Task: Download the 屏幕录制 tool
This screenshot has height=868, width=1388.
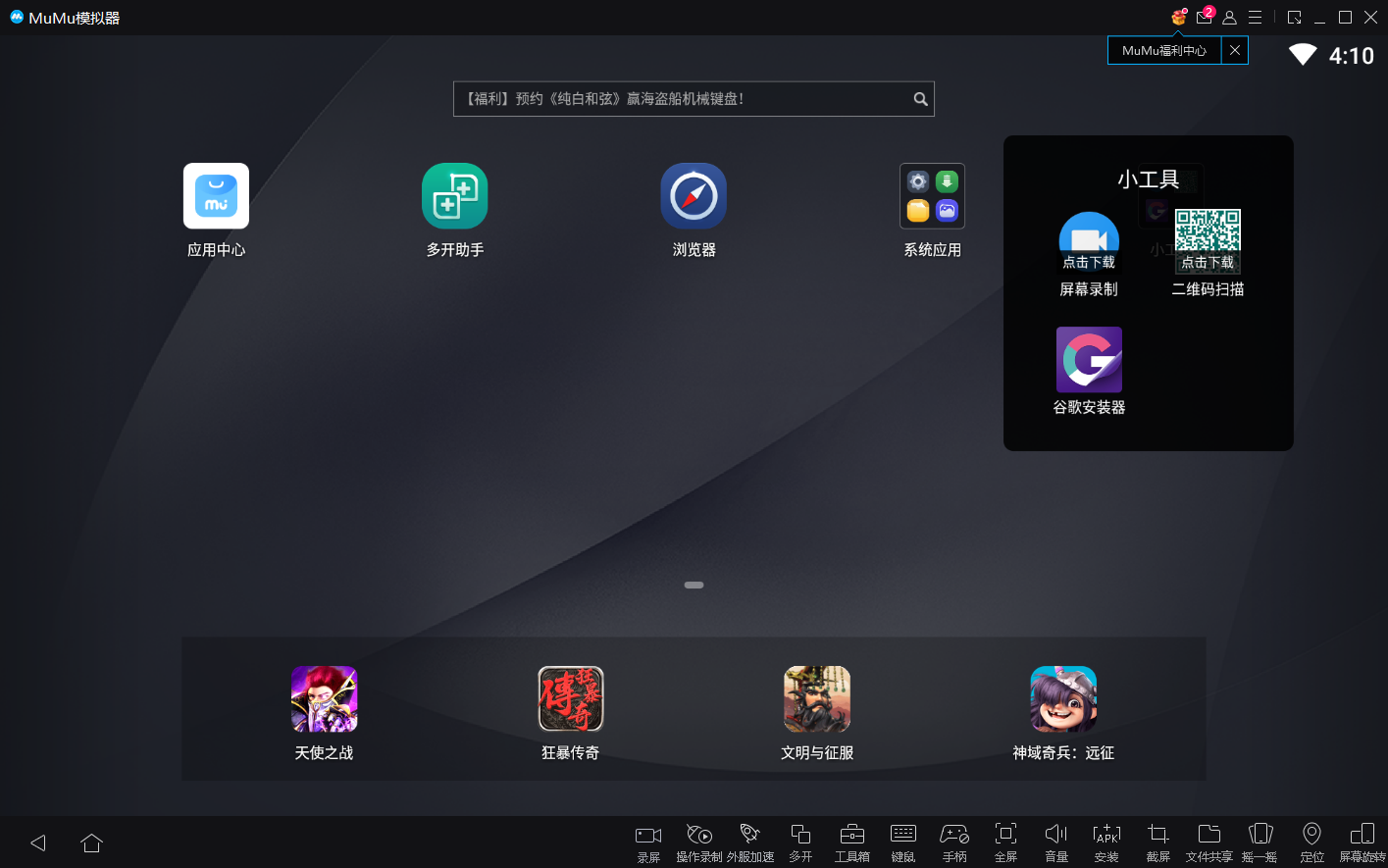Action: tap(1089, 241)
